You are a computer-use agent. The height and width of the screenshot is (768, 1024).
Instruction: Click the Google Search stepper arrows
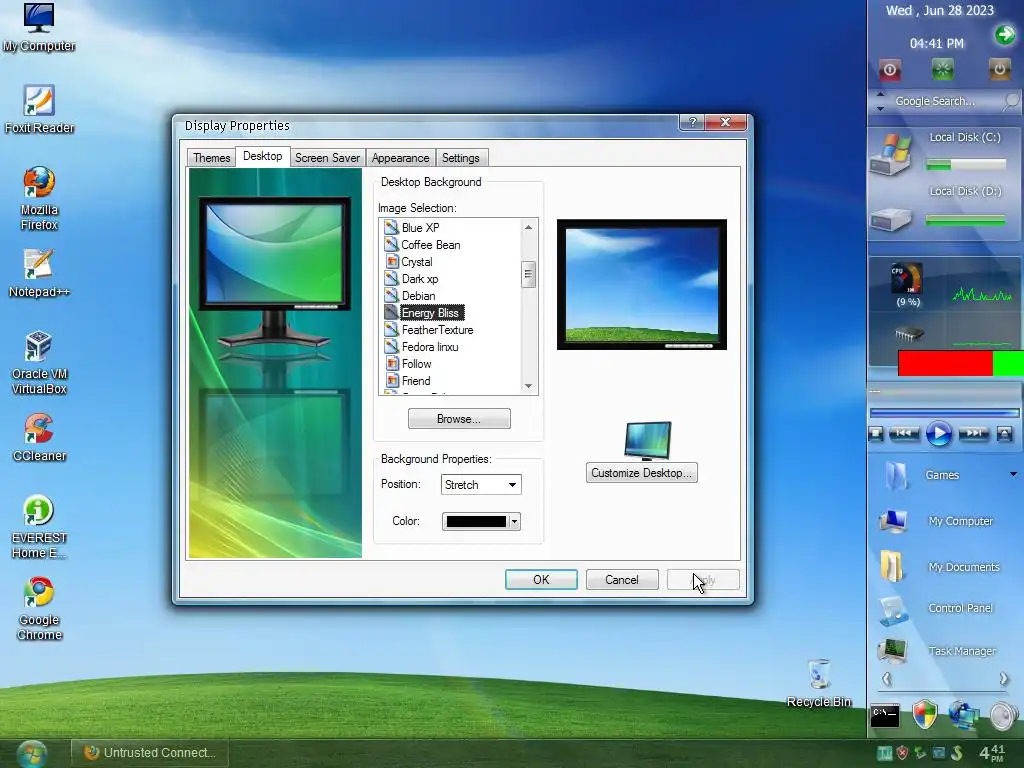880,101
